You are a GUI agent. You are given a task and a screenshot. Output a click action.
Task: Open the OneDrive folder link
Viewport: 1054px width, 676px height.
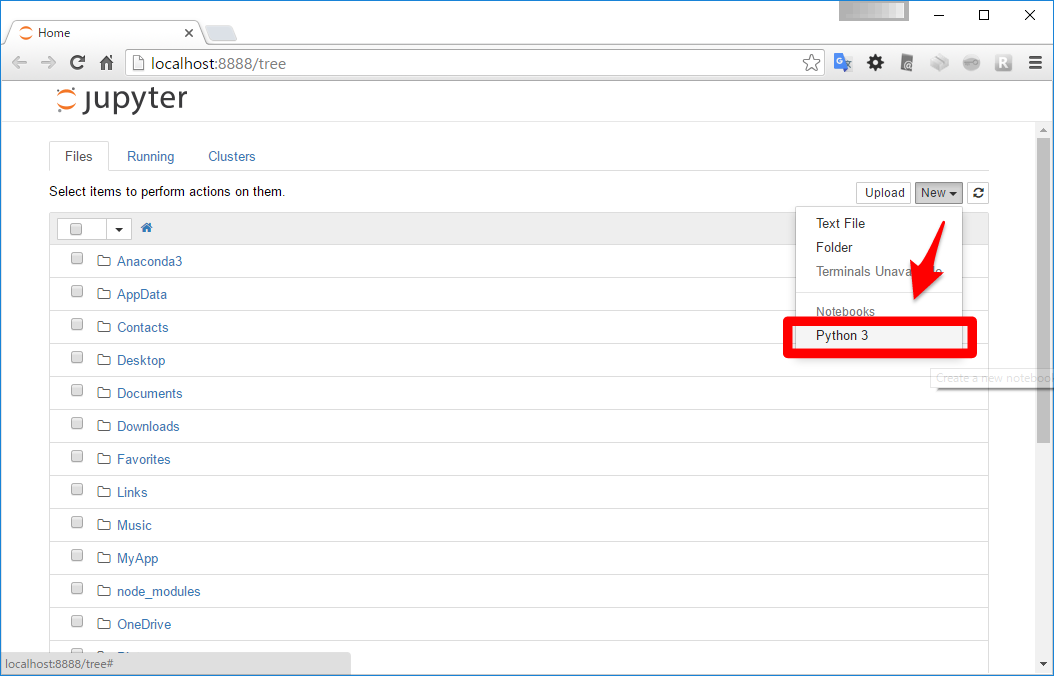(x=144, y=624)
